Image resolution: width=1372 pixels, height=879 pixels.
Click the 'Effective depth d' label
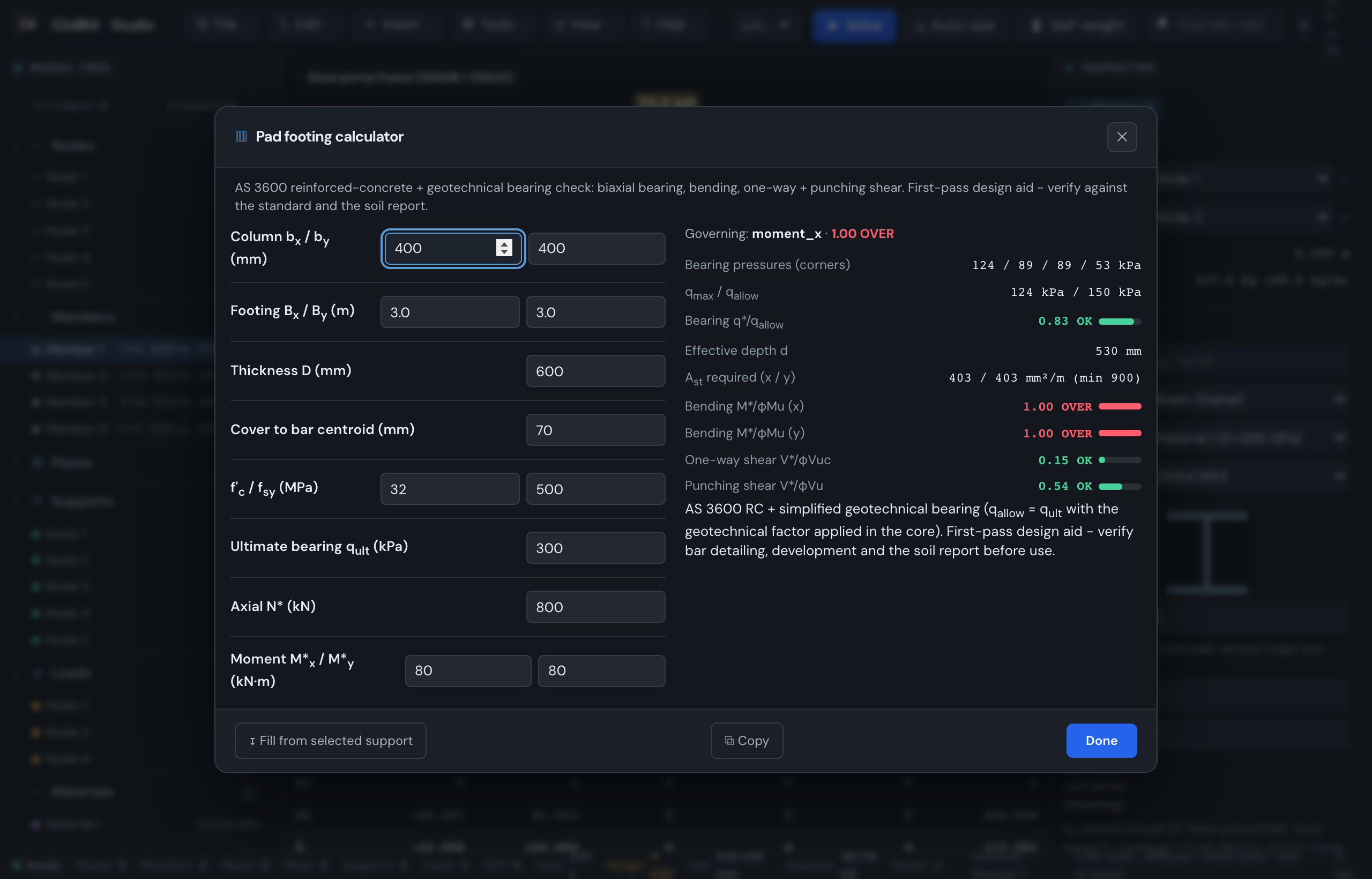(x=736, y=351)
